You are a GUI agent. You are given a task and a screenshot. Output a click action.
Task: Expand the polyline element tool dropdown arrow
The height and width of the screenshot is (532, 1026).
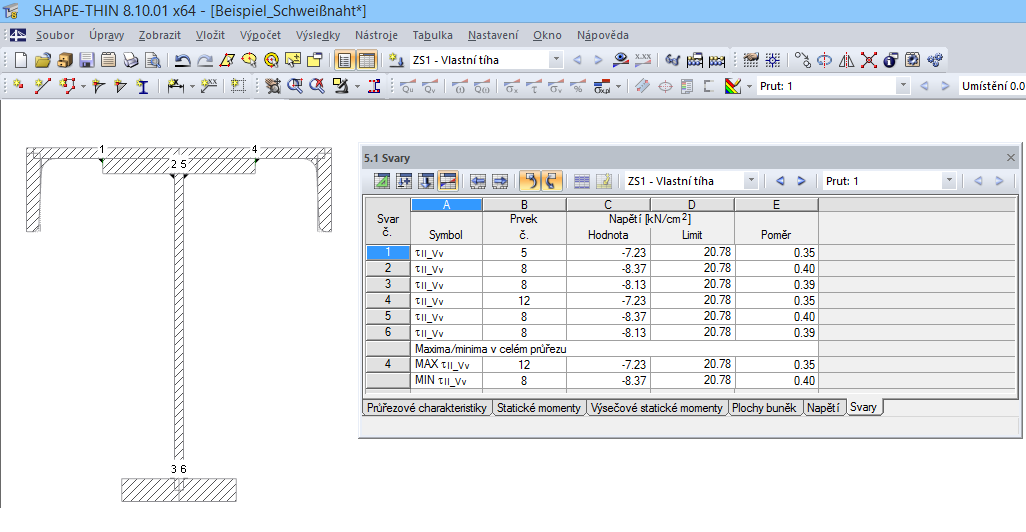83,86
